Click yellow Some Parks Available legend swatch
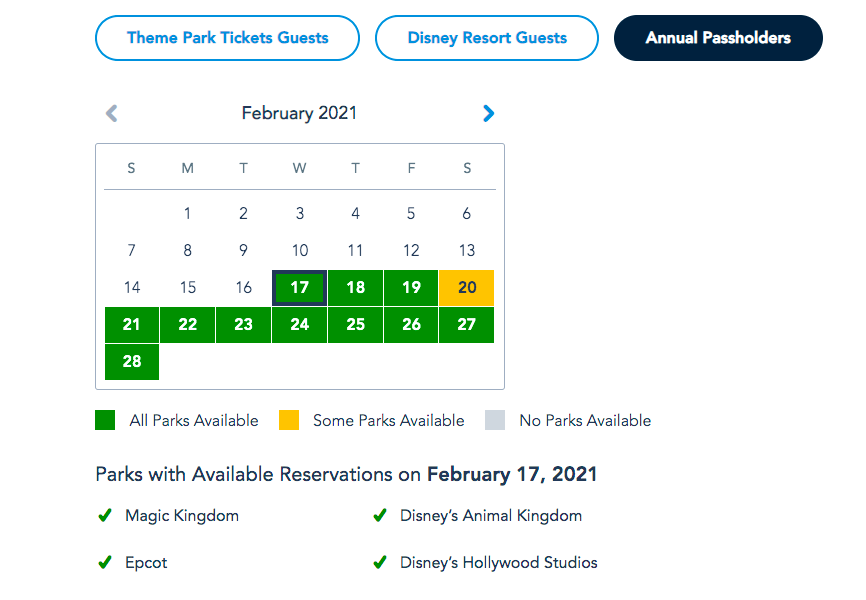 pyautogui.click(x=288, y=421)
